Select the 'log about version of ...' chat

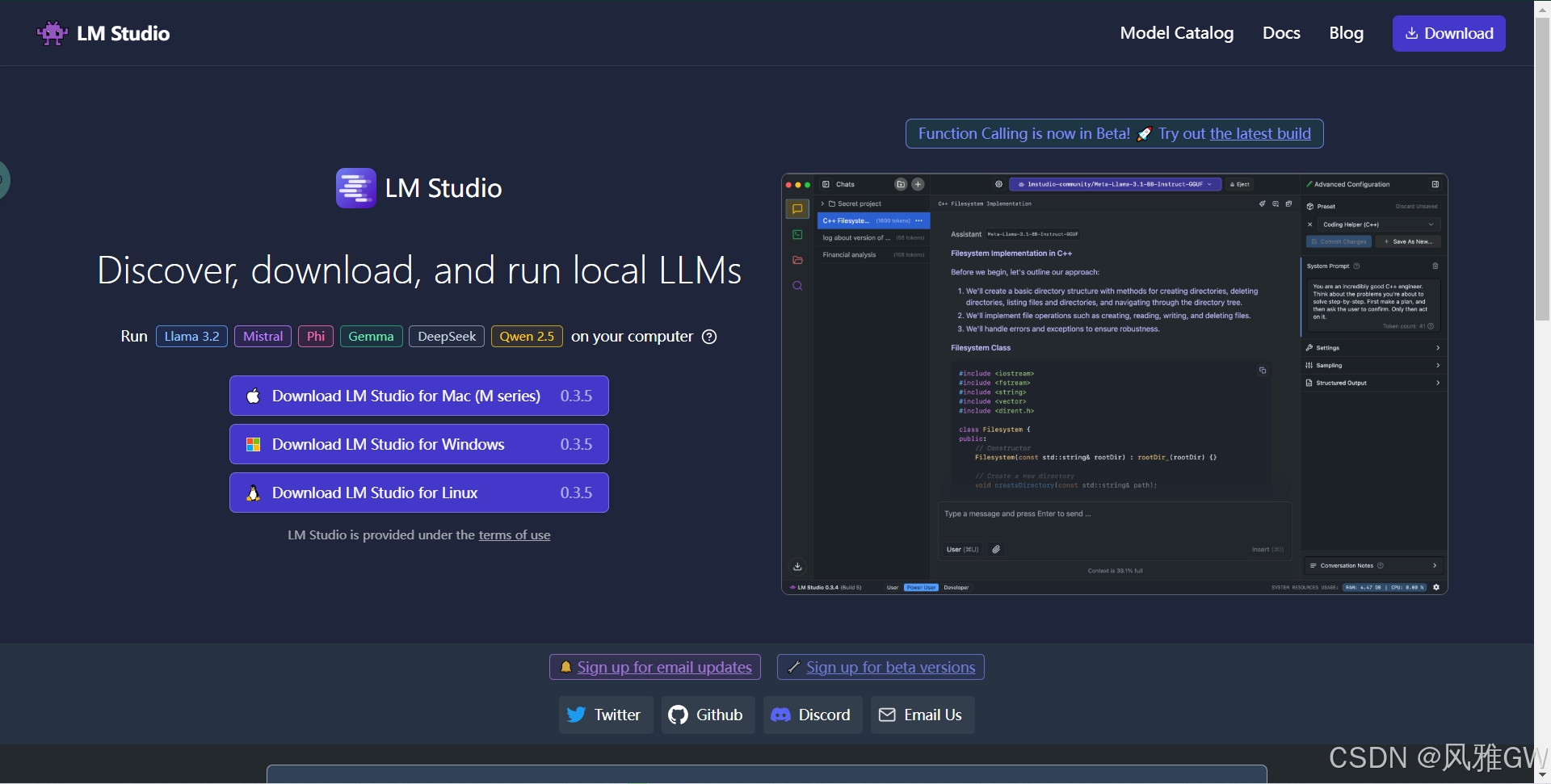tap(873, 237)
